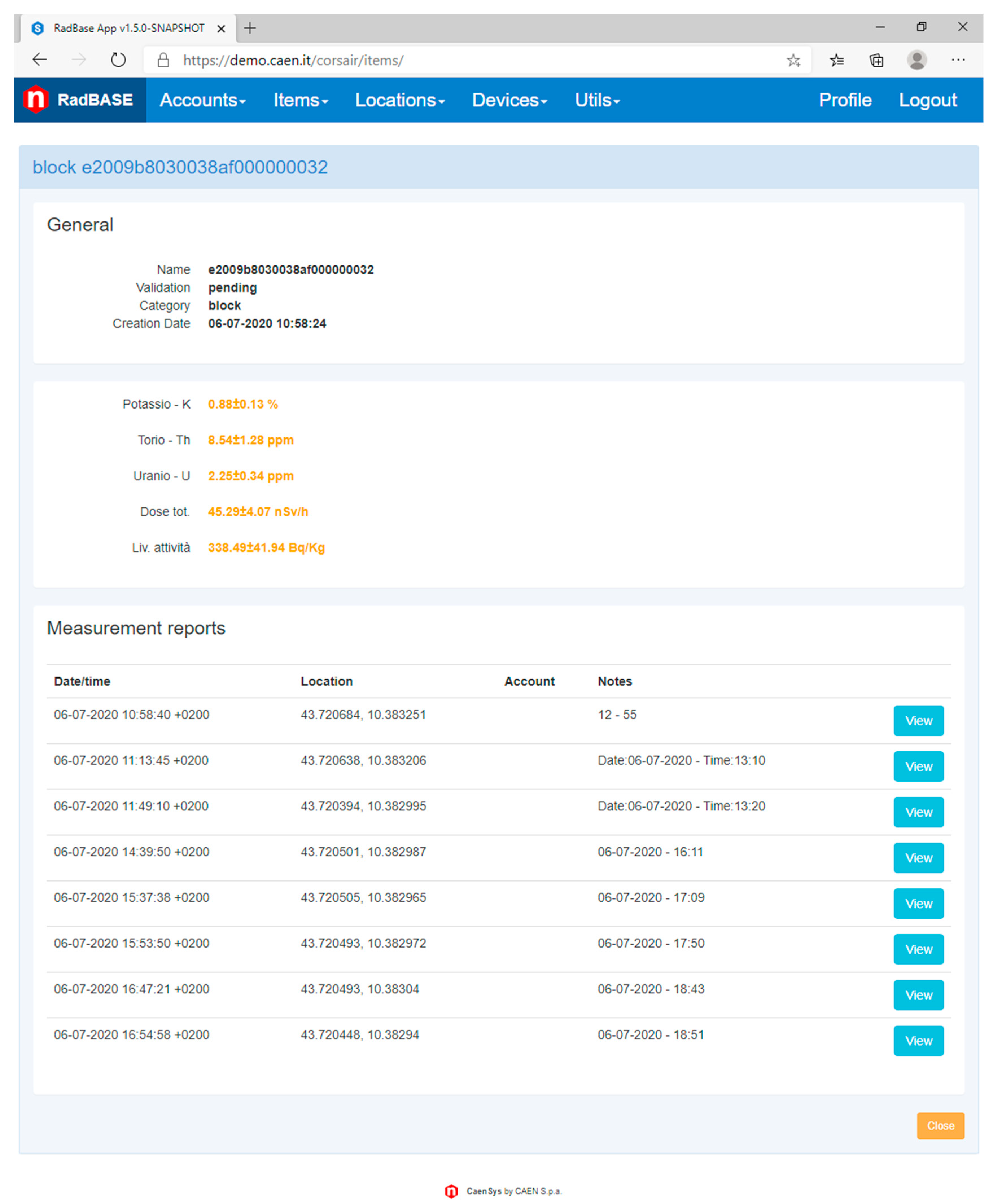Click the RadBASE logo icon
Image resolution: width=991 pixels, height=1204 pixels.
35,99
